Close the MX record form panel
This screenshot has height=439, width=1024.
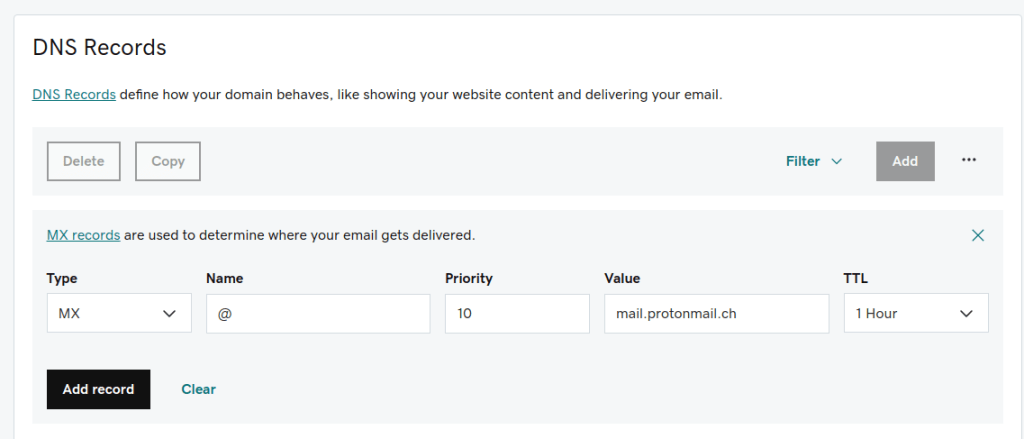[x=978, y=236]
